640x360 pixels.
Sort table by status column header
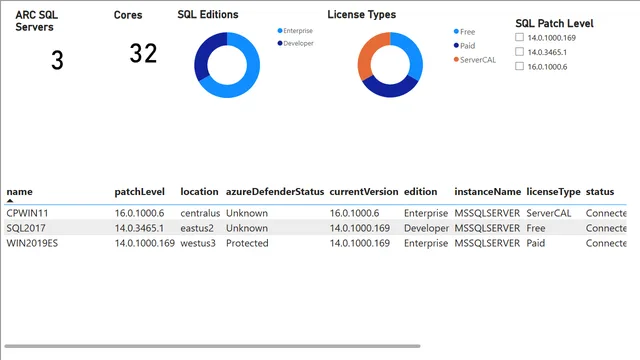[x=600, y=191]
